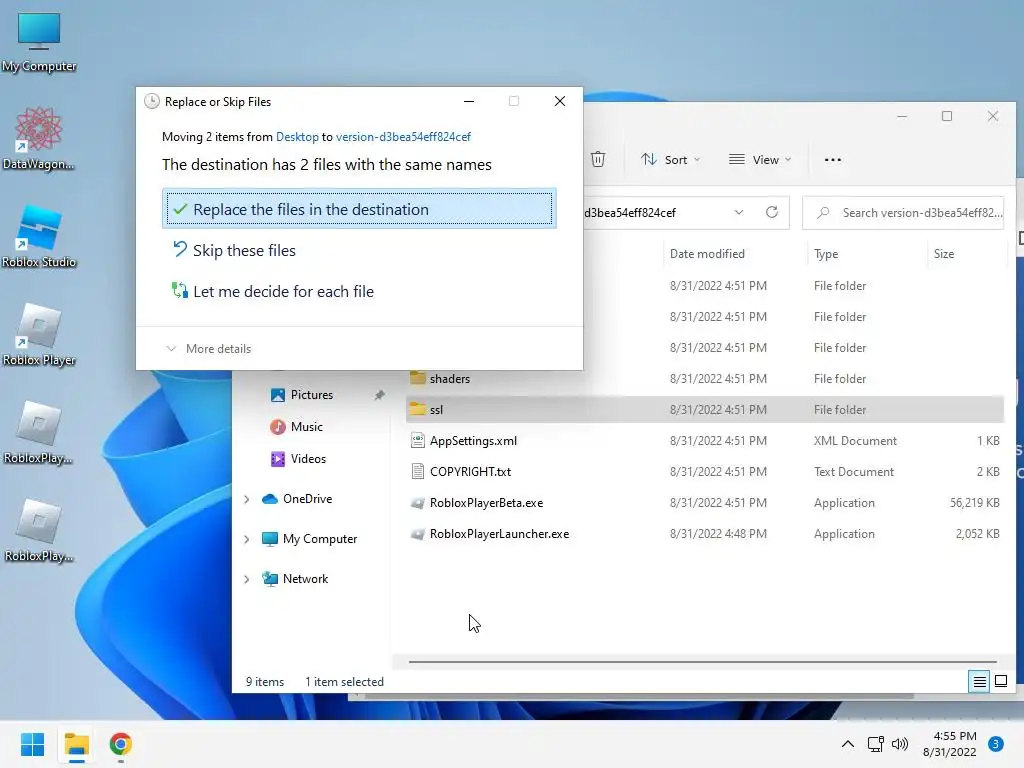Switch to details view layout button
Viewport: 1024px width, 768px height.
(979, 682)
